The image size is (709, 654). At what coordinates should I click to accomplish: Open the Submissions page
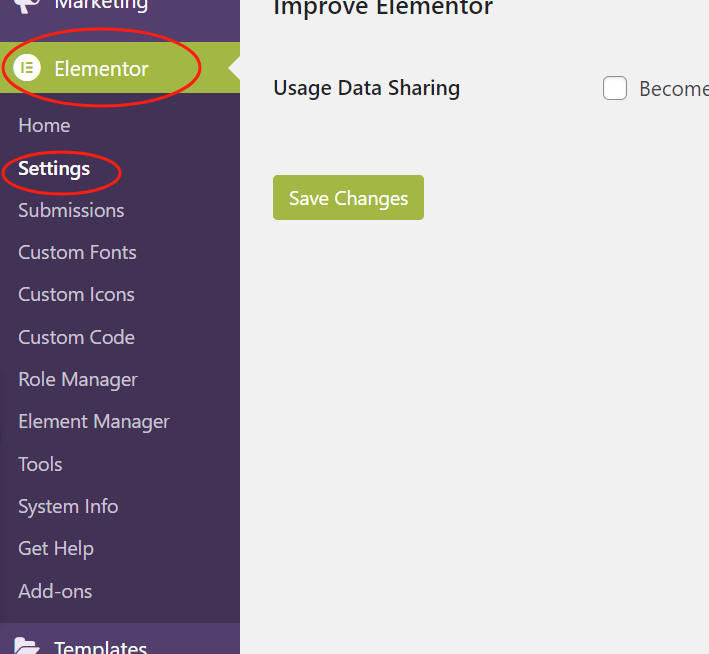pyautogui.click(x=71, y=211)
